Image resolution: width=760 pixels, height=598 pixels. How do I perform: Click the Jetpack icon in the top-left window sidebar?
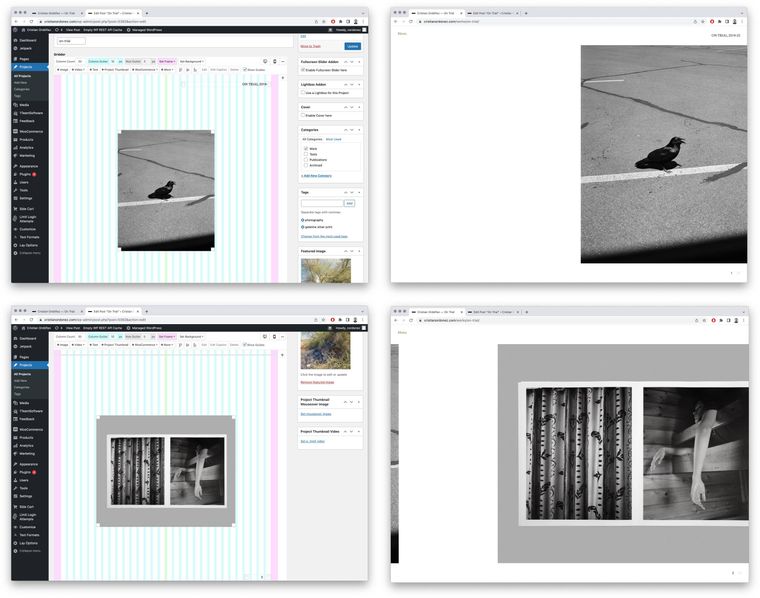coord(16,47)
